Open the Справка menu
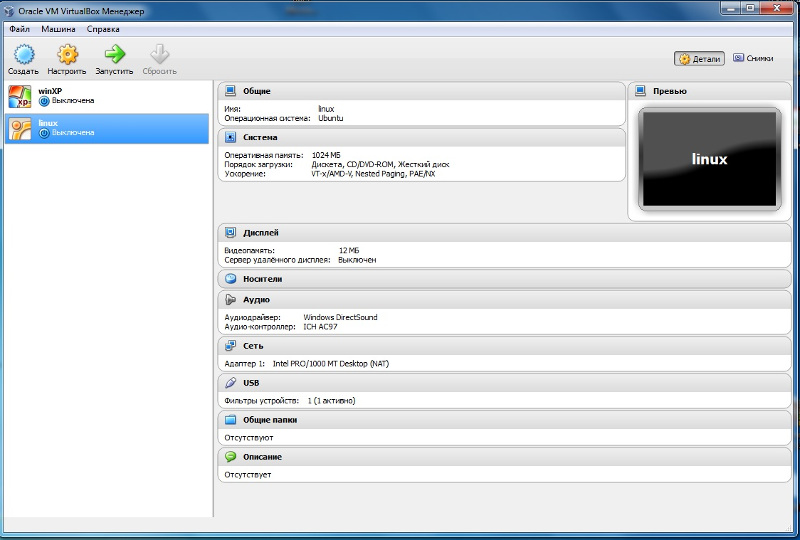The height and width of the screenshot is (540, 800). 103,29
